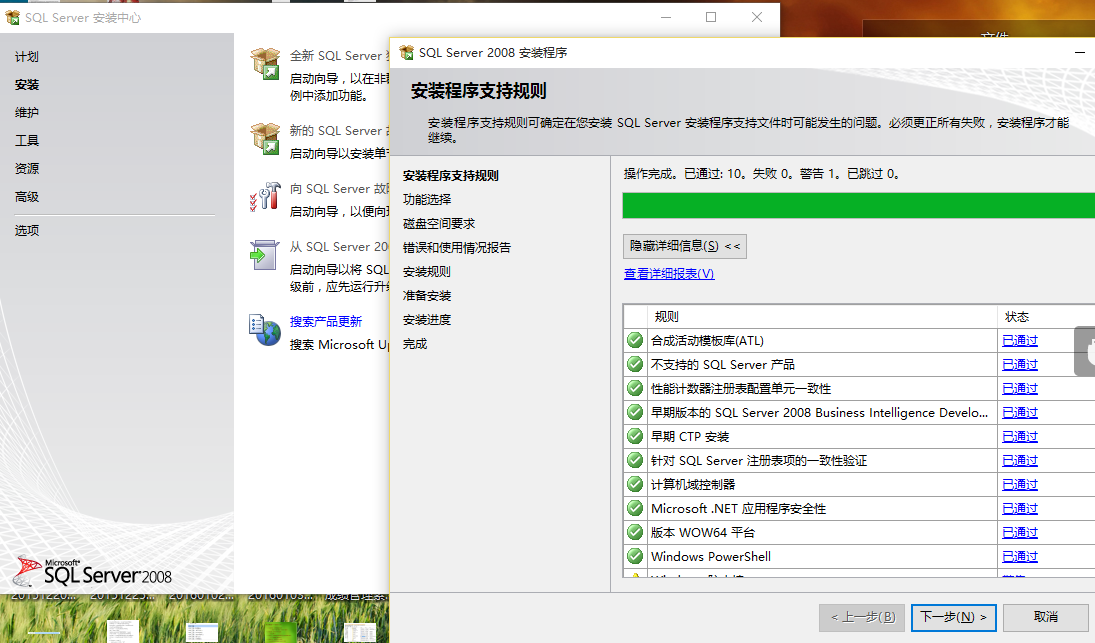Screen dimensions: 1095x643
Task: Click the check icon for 计算机域控制器
Action: (635, 484)
